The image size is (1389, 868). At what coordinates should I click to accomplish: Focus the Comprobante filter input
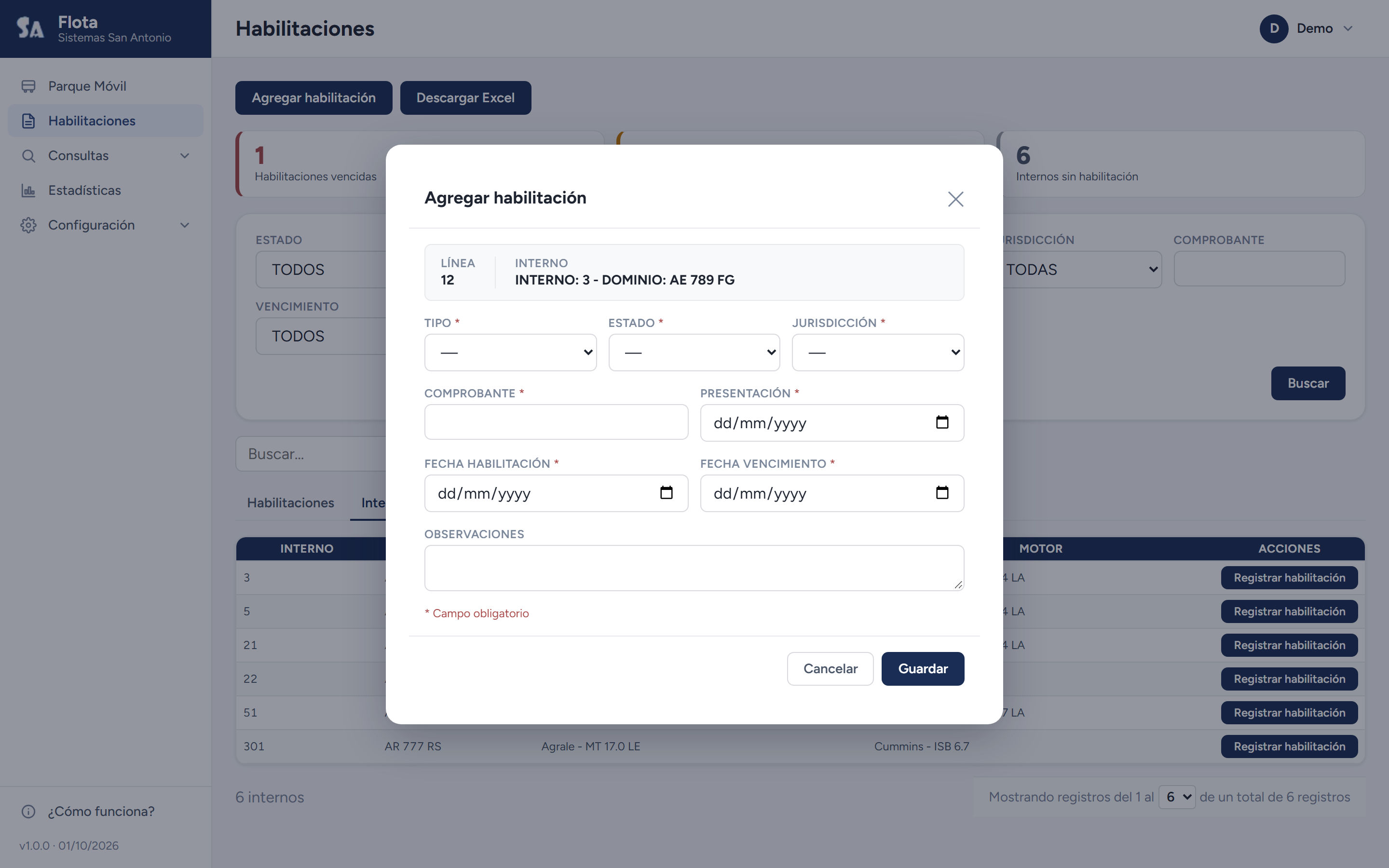click(x=1259, y=269)
